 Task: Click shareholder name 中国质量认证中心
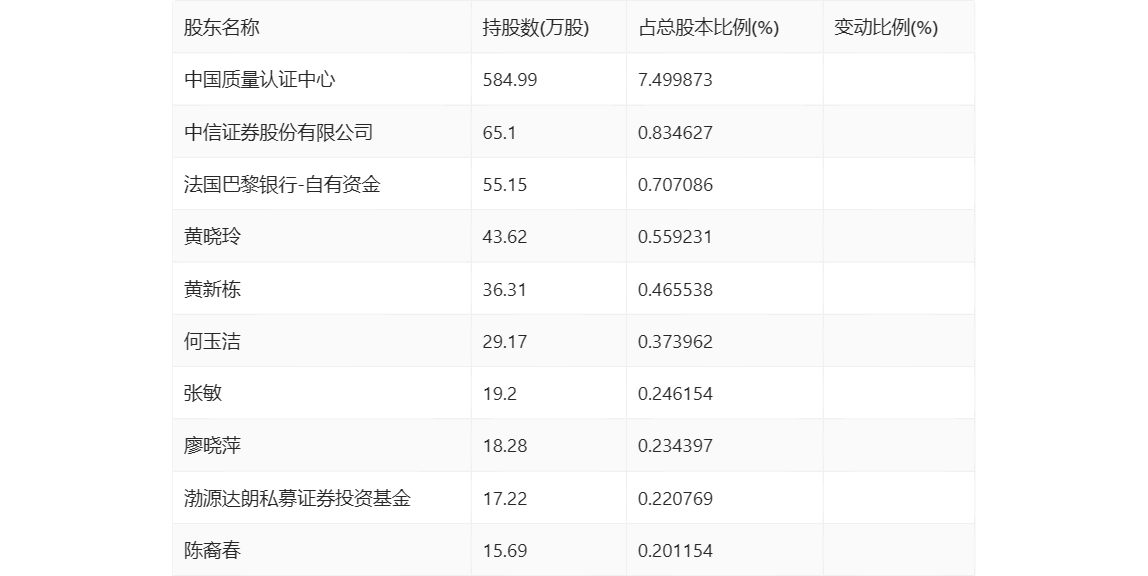coord(259,80)
